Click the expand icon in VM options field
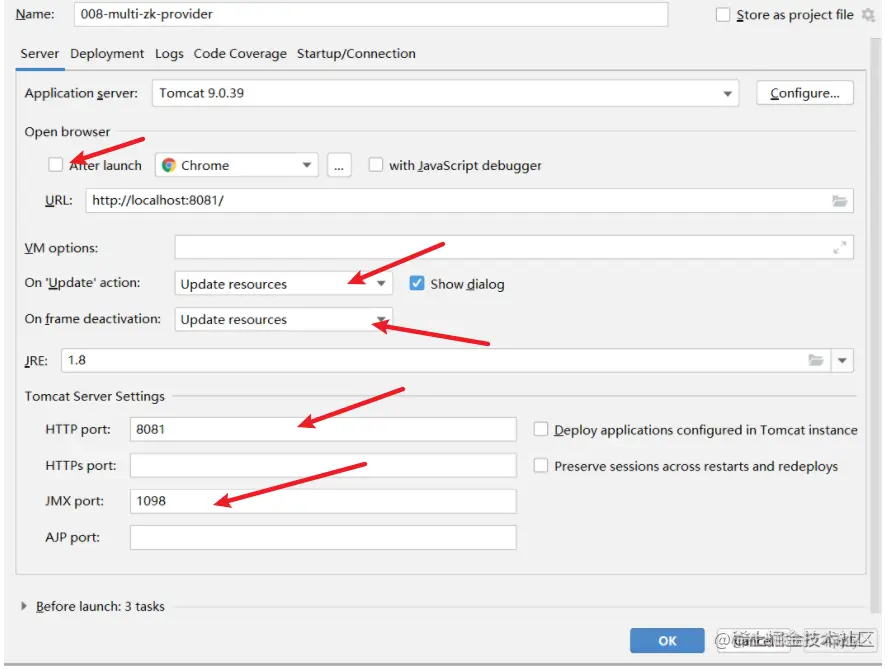 (x=839, y=248)
